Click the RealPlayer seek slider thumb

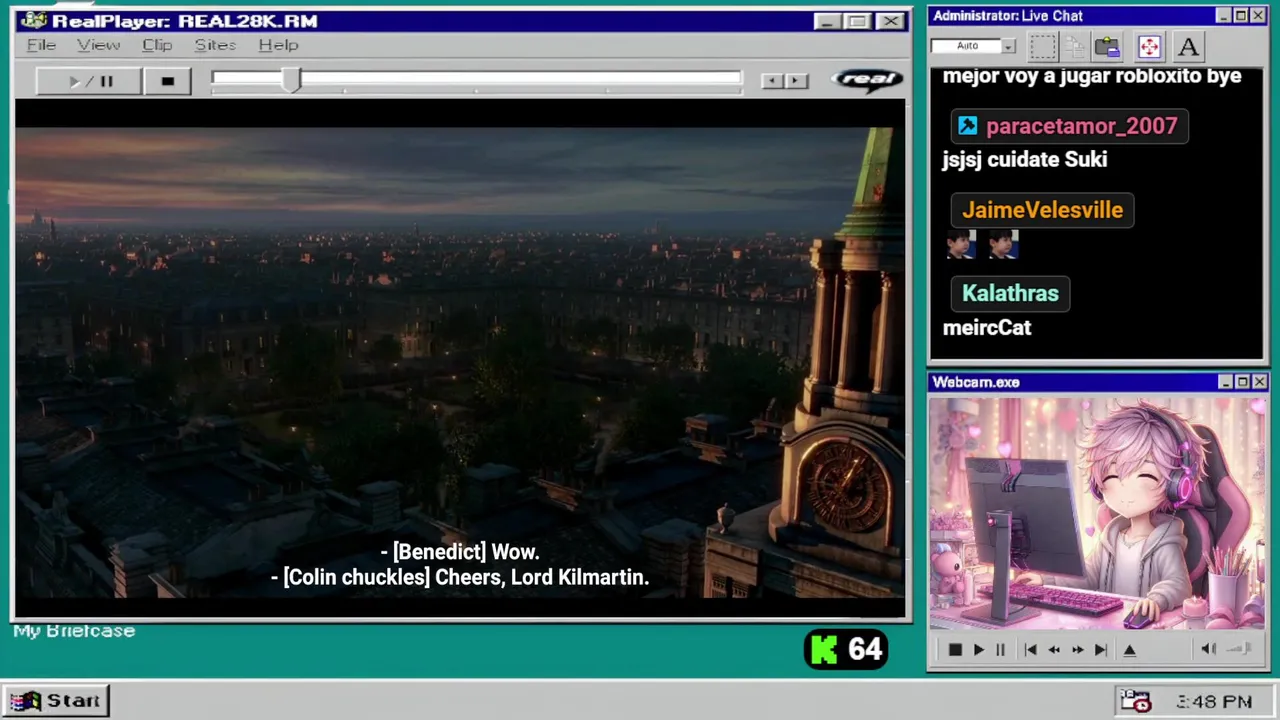[291, 81]
